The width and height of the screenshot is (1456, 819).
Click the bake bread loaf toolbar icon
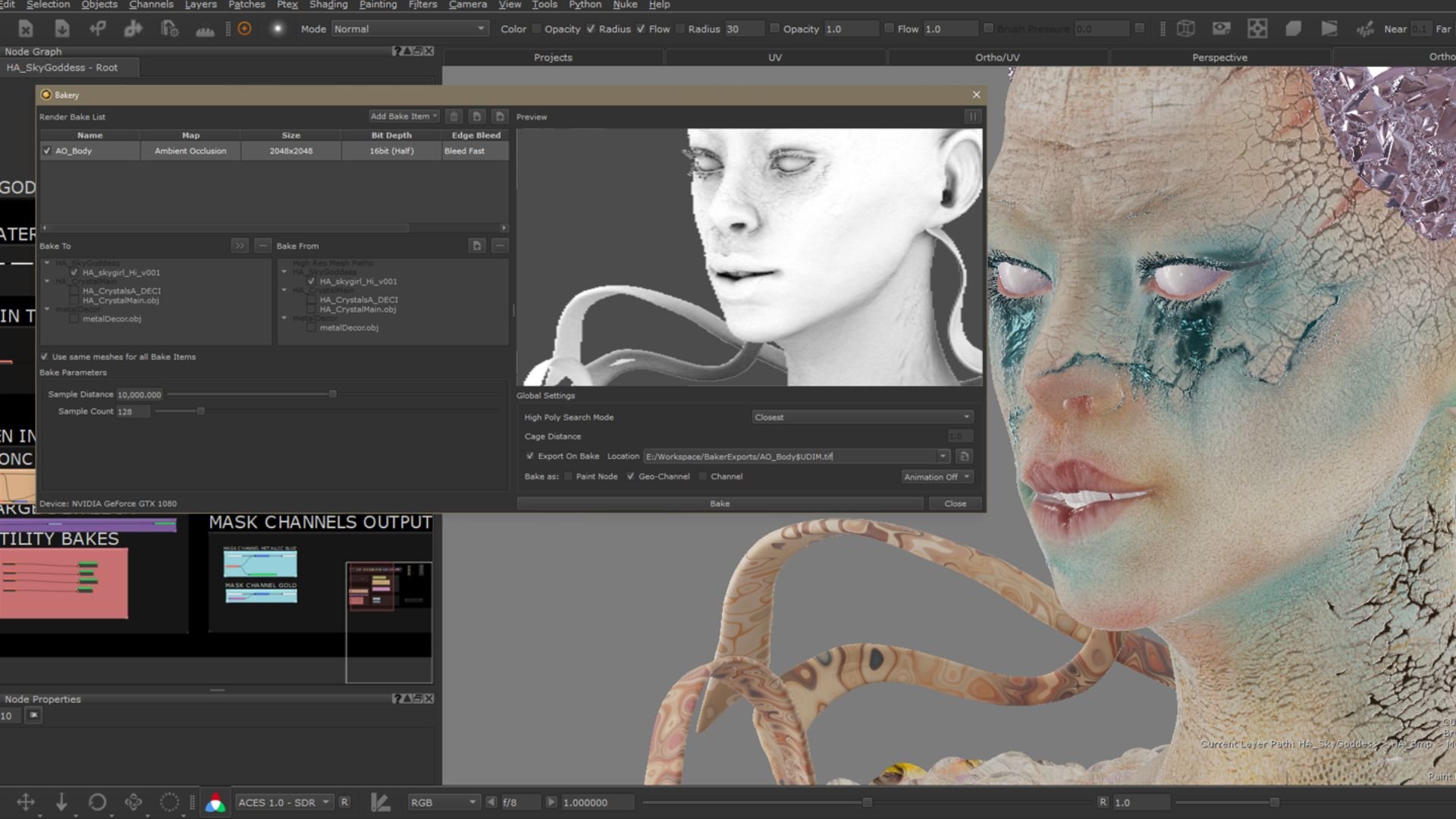tap(205, 30)
